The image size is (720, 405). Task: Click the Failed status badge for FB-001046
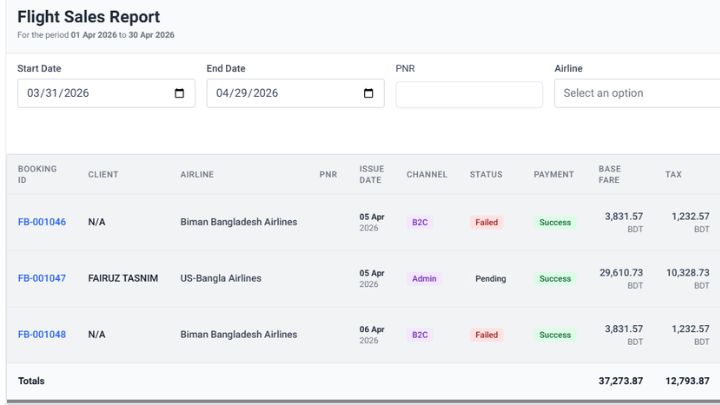[486, 223]
